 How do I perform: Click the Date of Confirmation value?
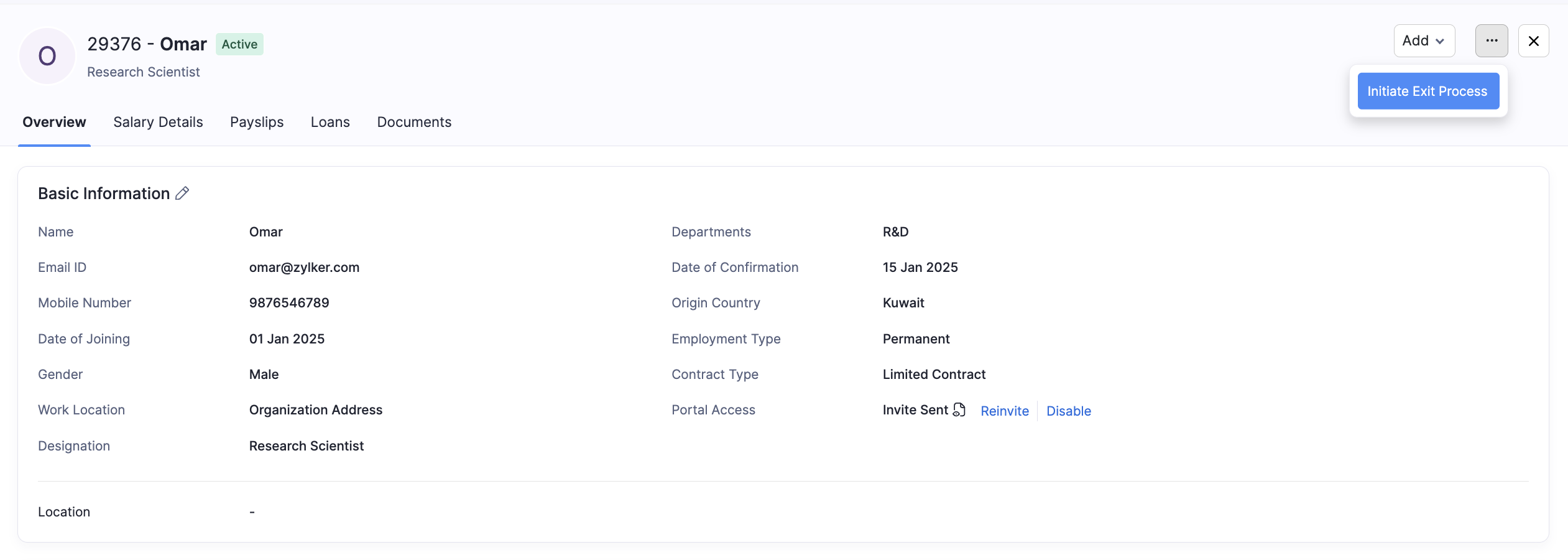pyautogui.click(x=920, y=268)
